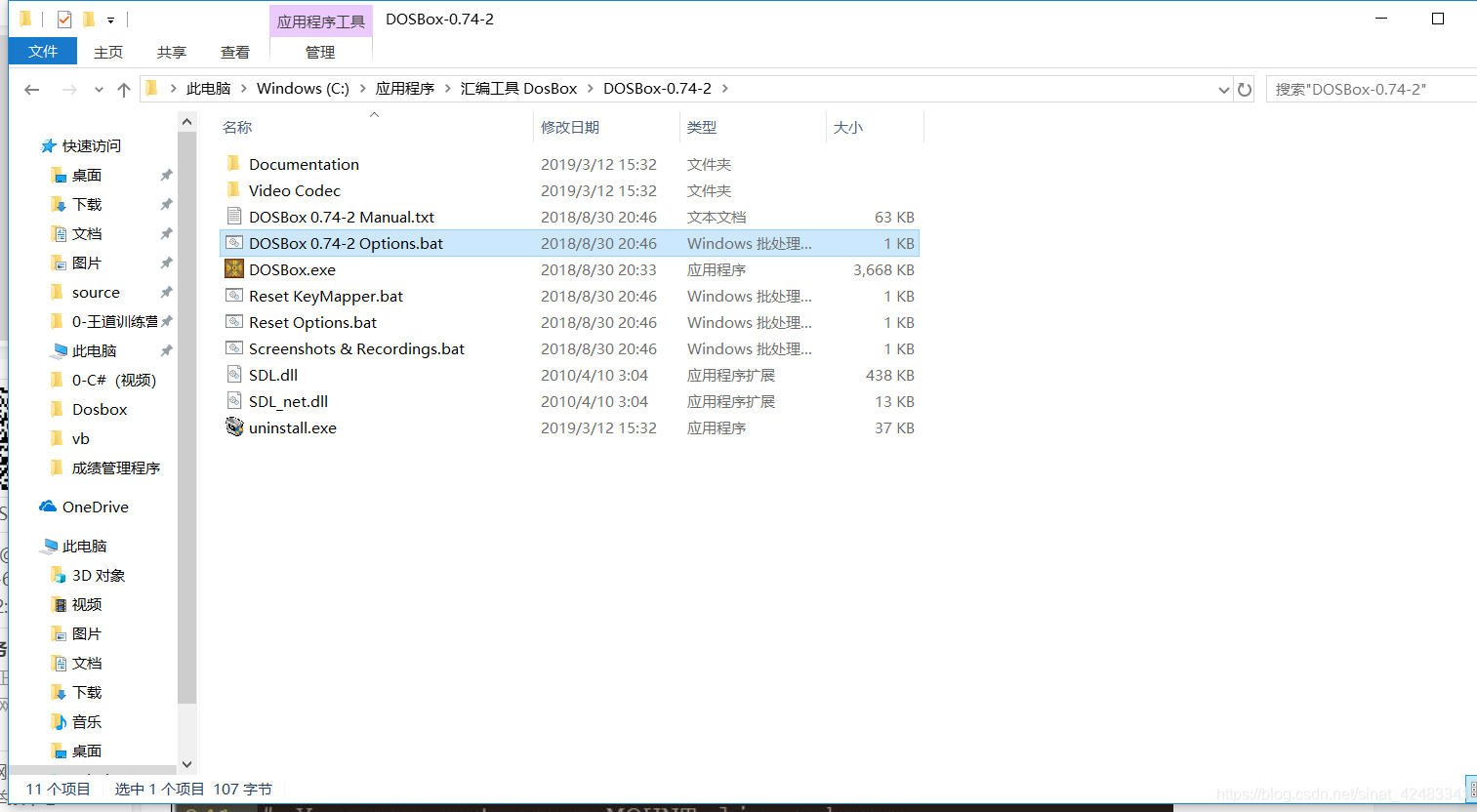Click the SDL.dll file icon
The image size is (1477, 812).
(233, 375)
